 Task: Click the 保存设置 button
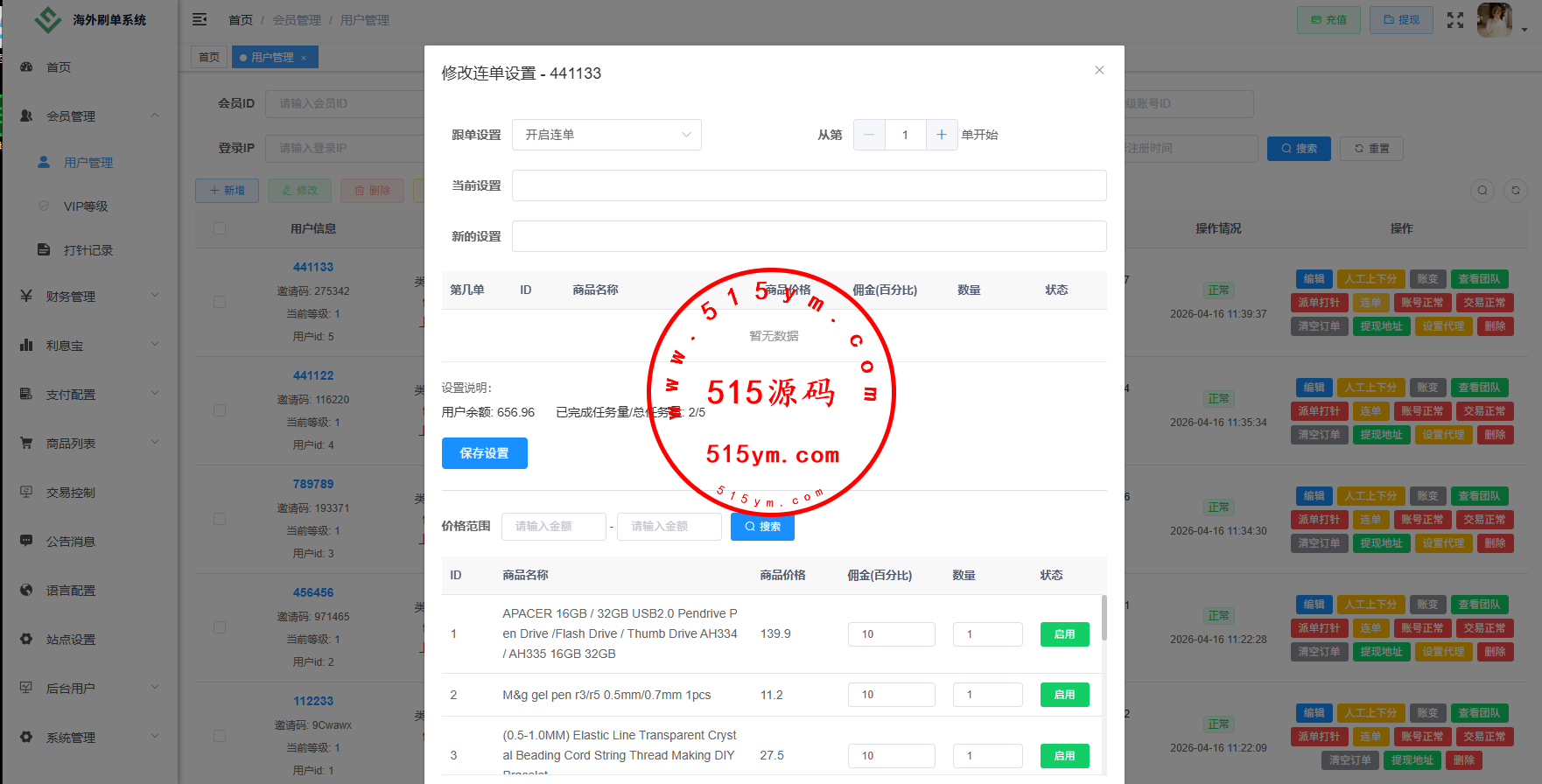pyautogui.click(x=484, y=453)
